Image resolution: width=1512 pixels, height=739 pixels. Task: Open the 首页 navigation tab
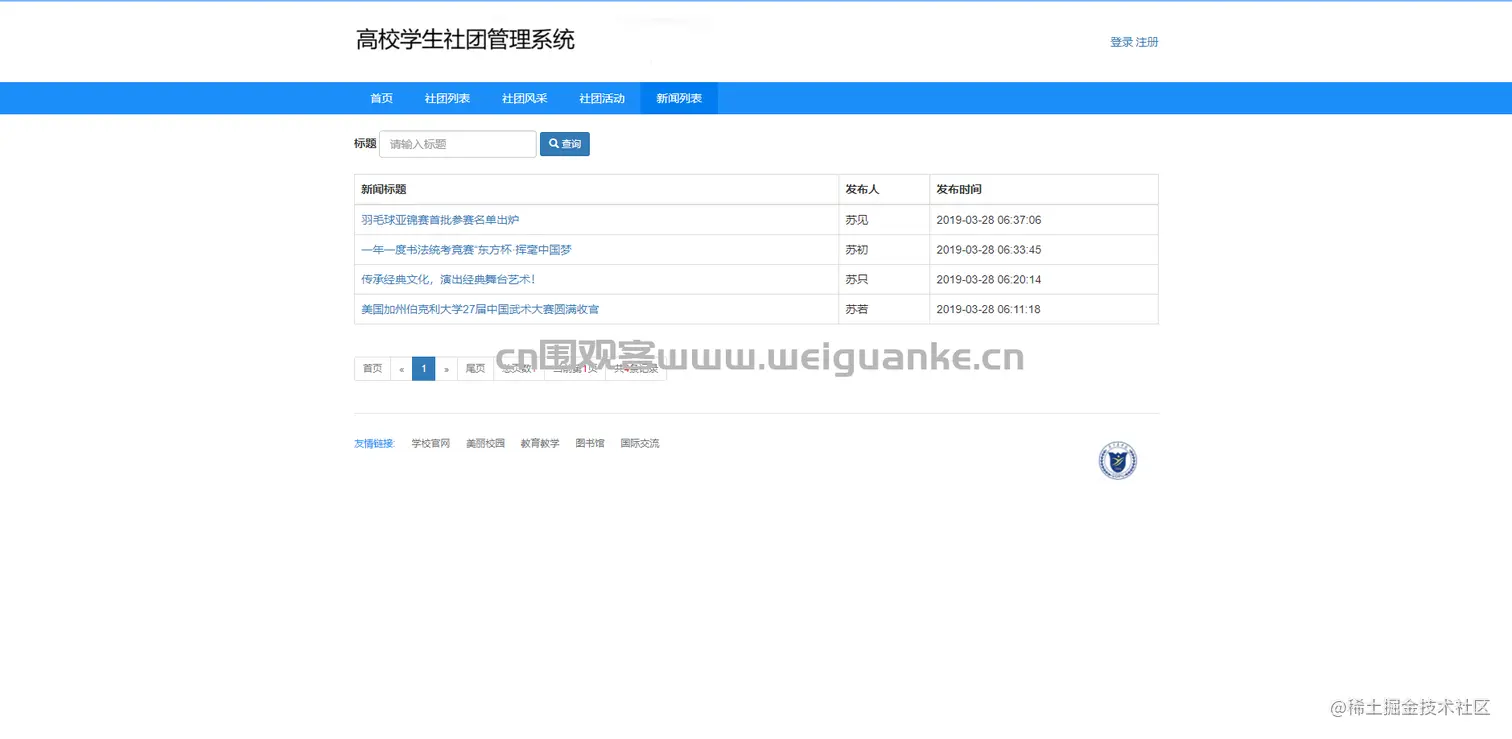pos(381,98)
